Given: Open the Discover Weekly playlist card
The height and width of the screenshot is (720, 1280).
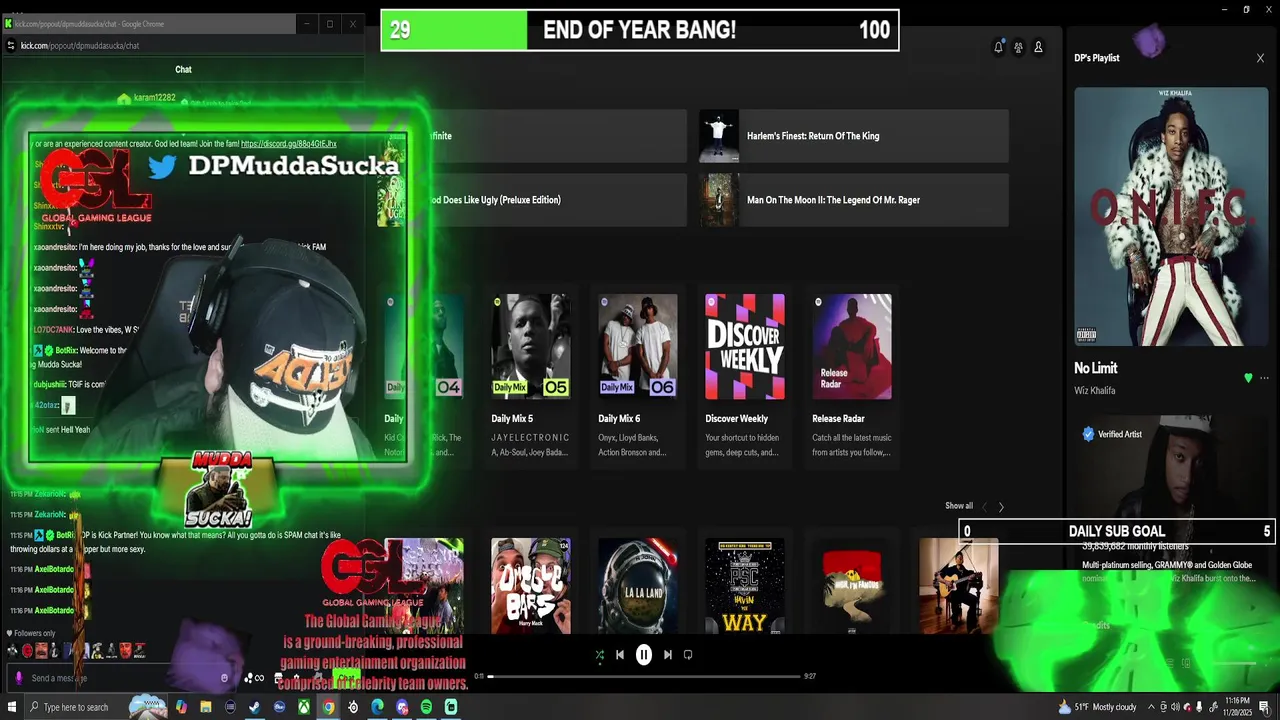Looking at the screenshot, I should tap(745, 375).
